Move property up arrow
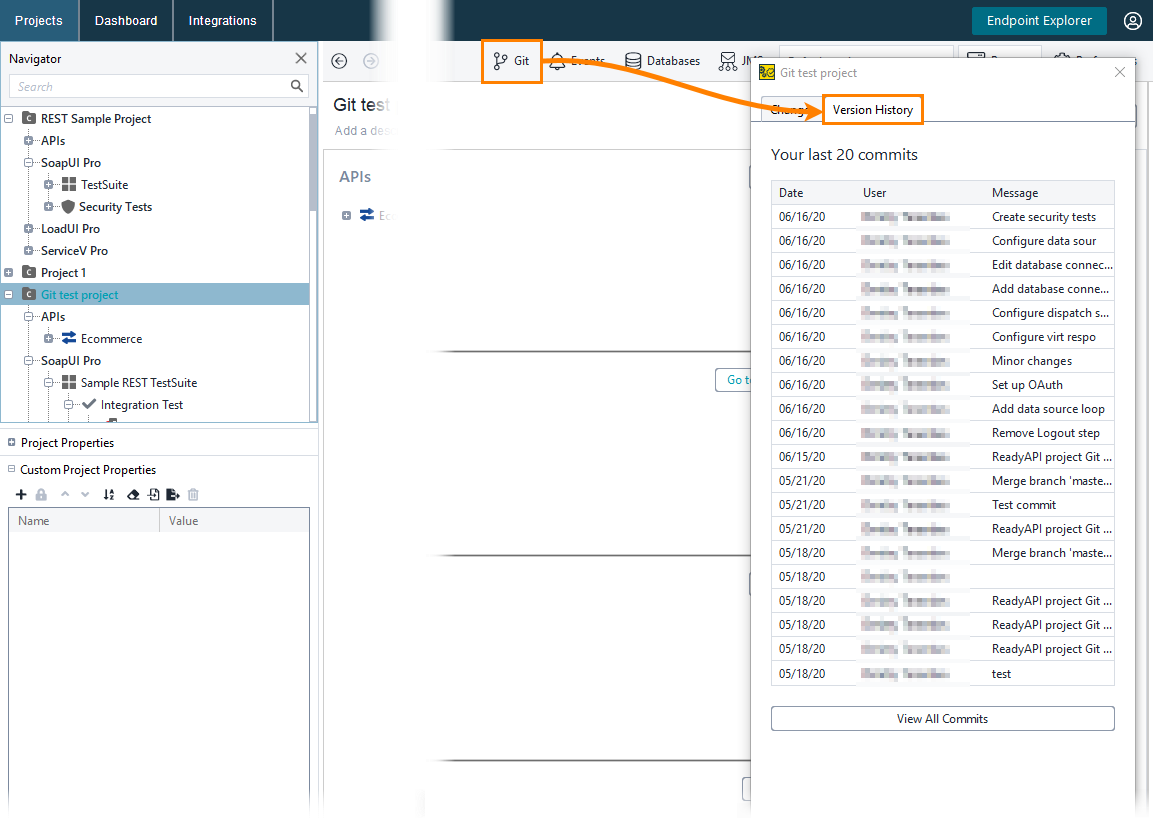Viewport: 1153px width, 819px height. 65,494
